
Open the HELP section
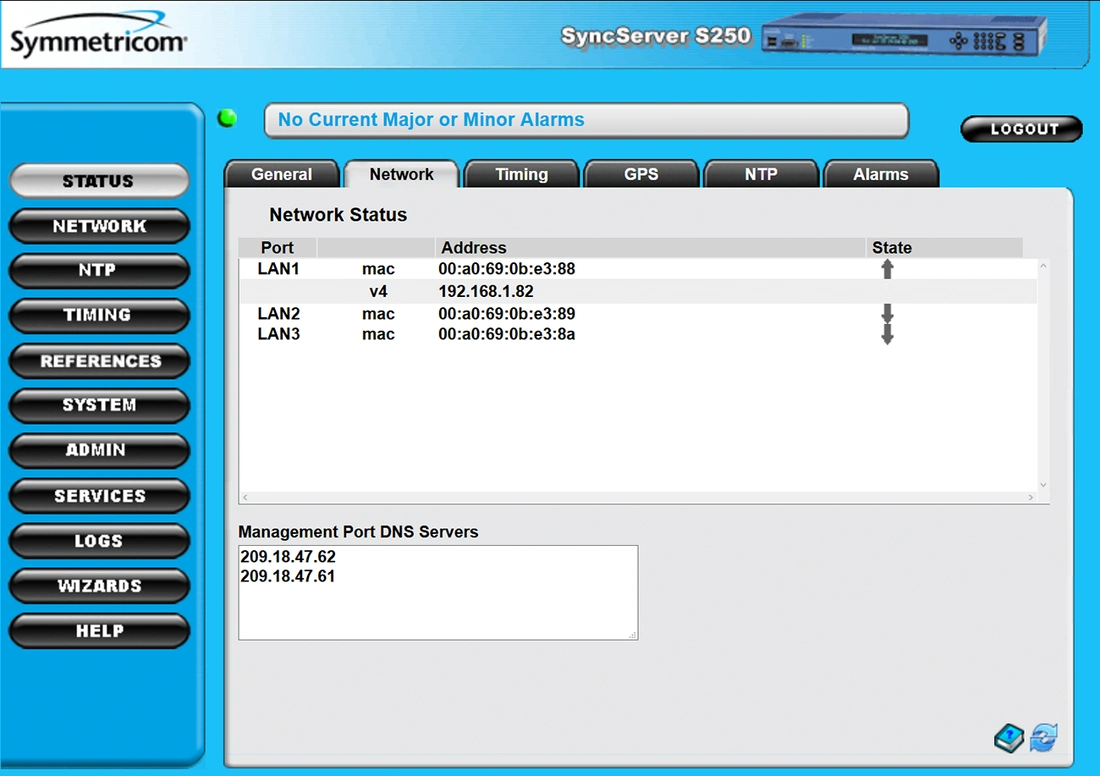(x=99, y=631)
